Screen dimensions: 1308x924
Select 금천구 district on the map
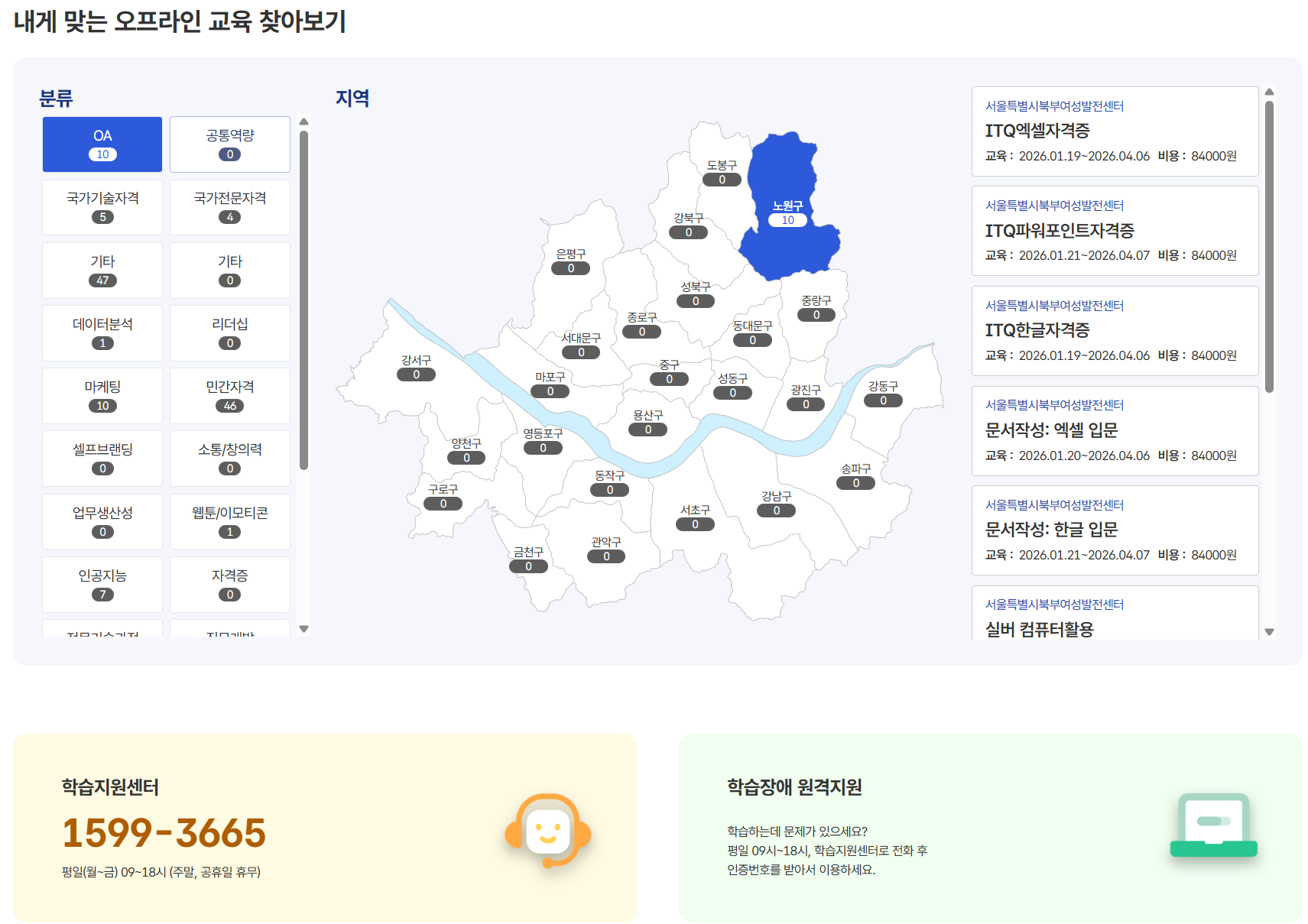pos(528,559)
